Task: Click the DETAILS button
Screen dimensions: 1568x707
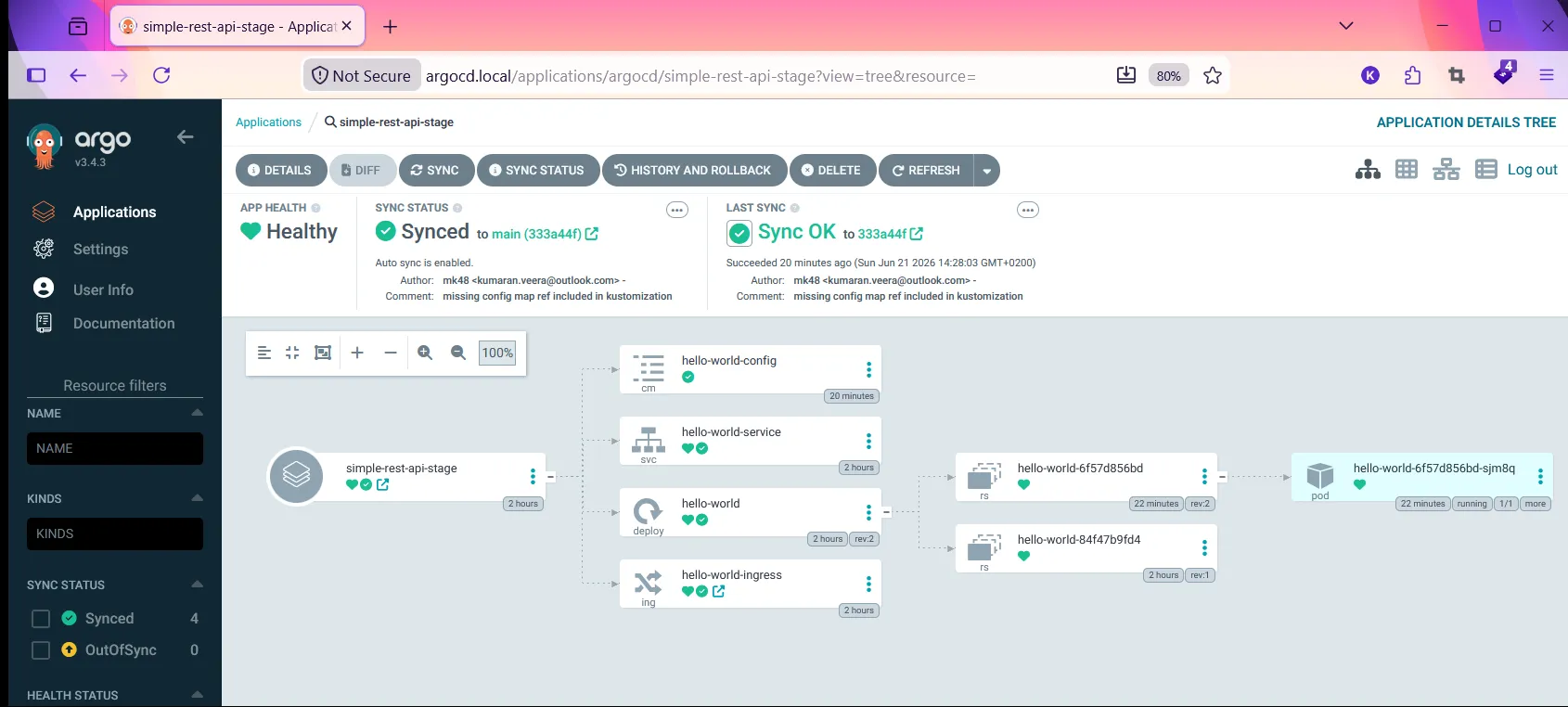Action: tap(280, 171)
